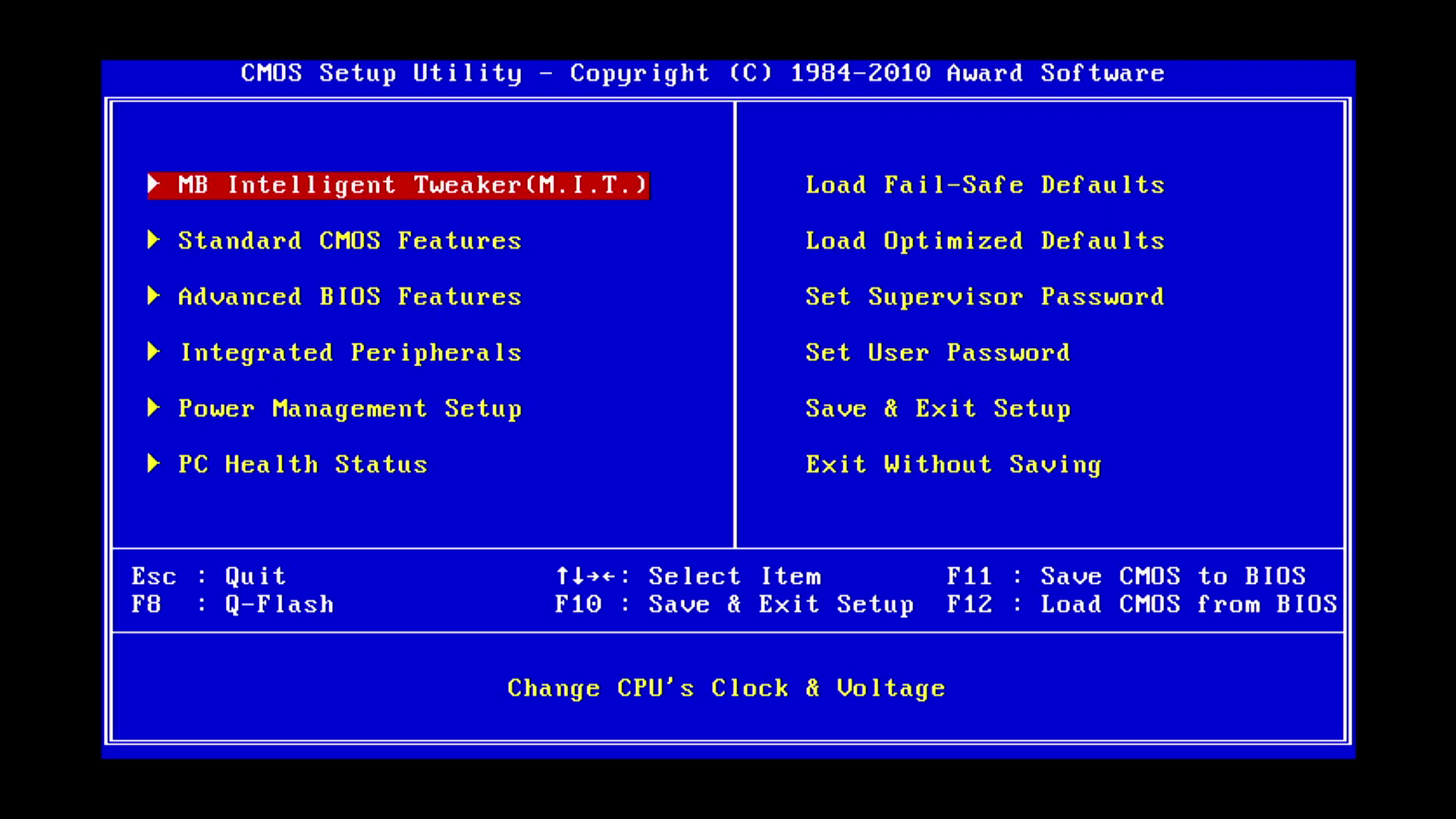Click Change CPU's Clock & Voltage description
Screen dimensions: 1456x819
click(726, 688)
